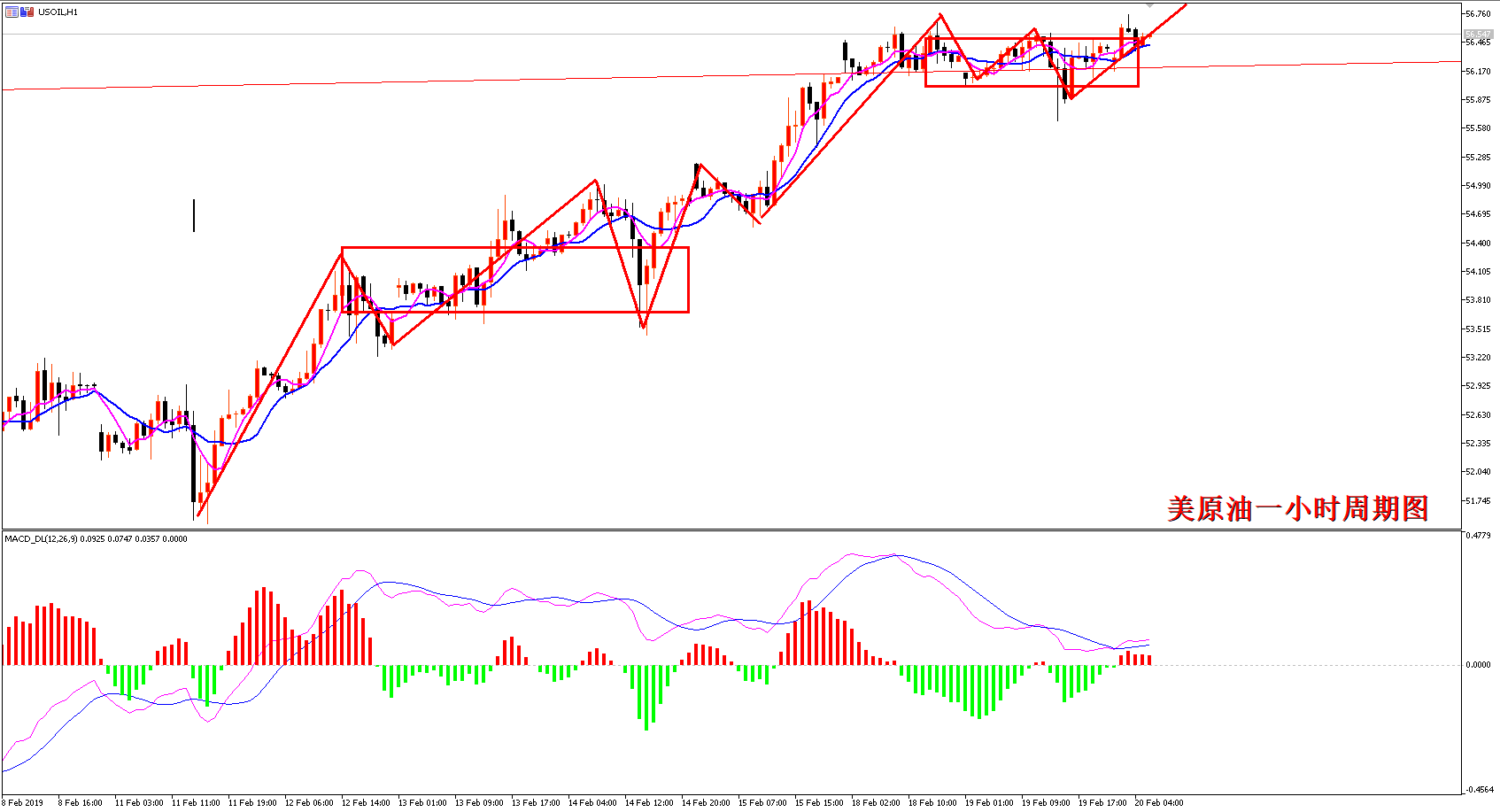This screenshot has height=812, width=1500.
Task: Click the '12 Feb 14:00' time axis label
Action: [366, 803]
